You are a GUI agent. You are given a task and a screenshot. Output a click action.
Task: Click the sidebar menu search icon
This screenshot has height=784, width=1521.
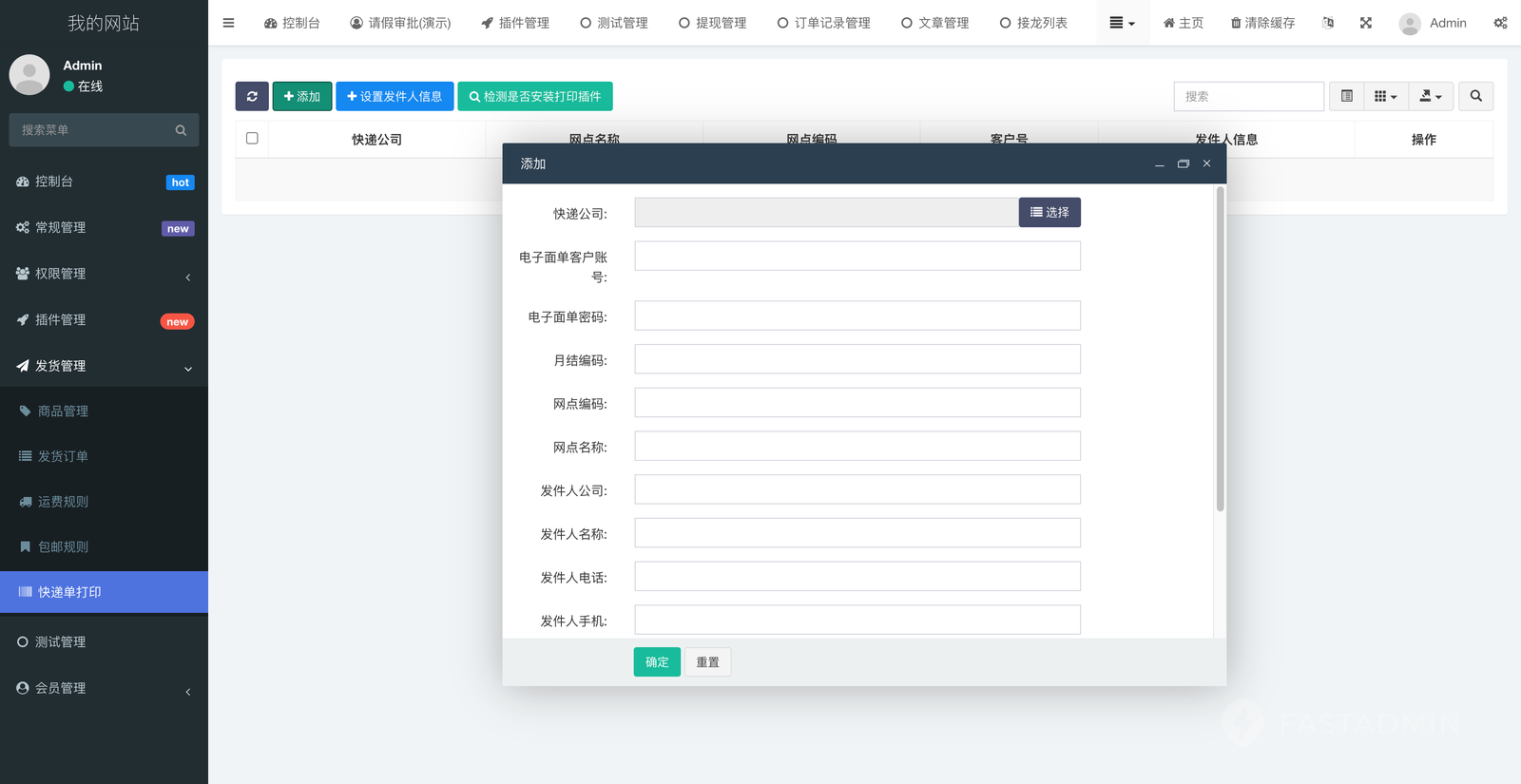click(181, 130)
